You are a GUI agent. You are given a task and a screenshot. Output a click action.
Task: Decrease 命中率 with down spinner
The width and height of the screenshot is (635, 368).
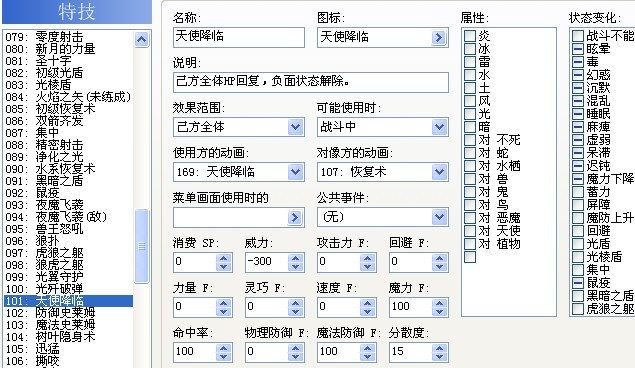[x=224, y=357]
